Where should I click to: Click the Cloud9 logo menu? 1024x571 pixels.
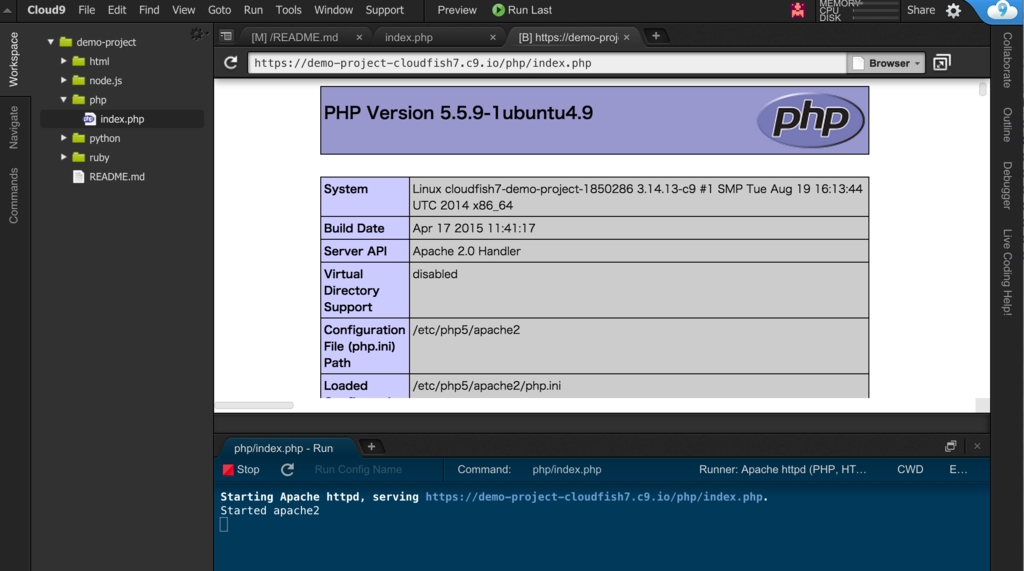(46, 10)
